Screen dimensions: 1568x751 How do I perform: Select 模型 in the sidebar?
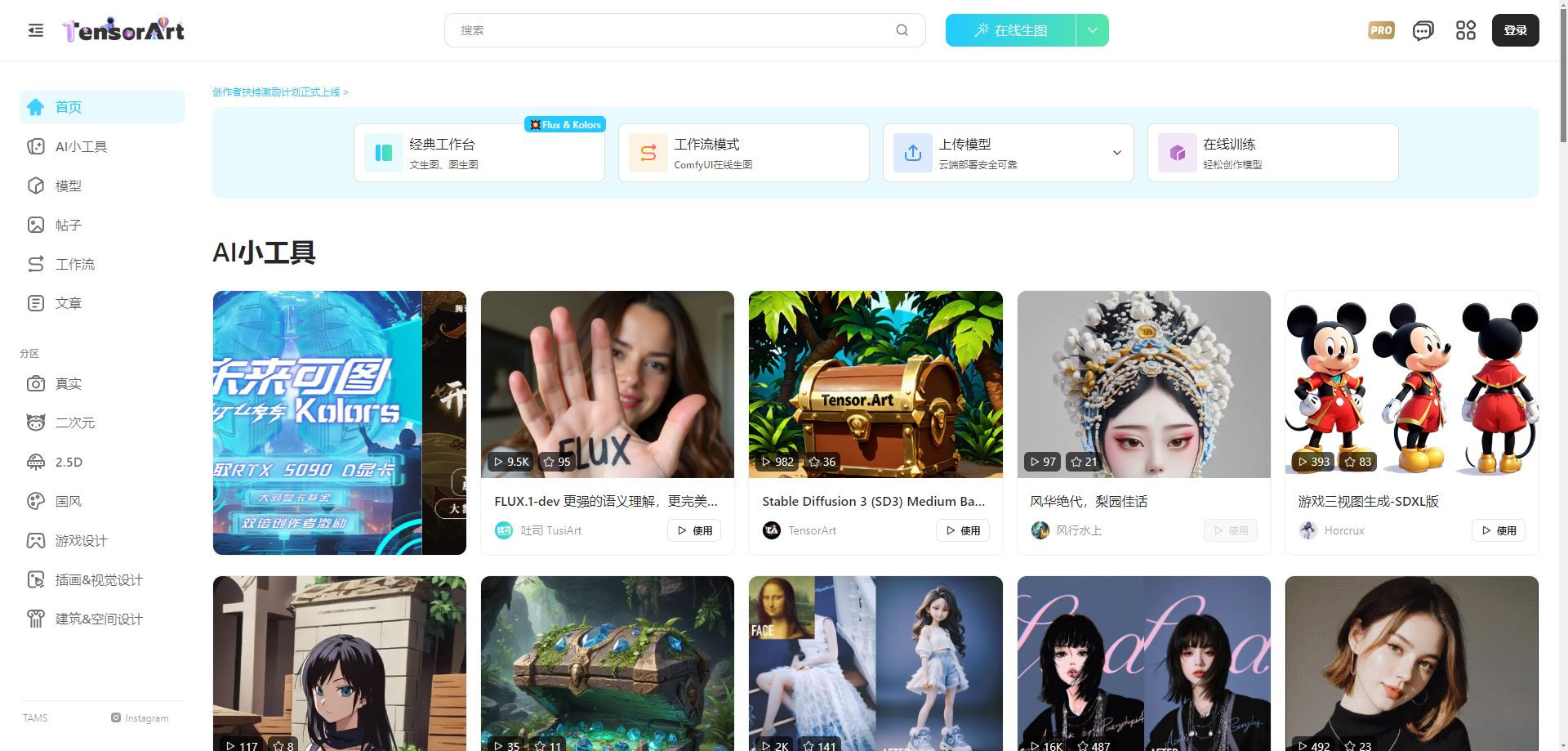coord(69,186)
